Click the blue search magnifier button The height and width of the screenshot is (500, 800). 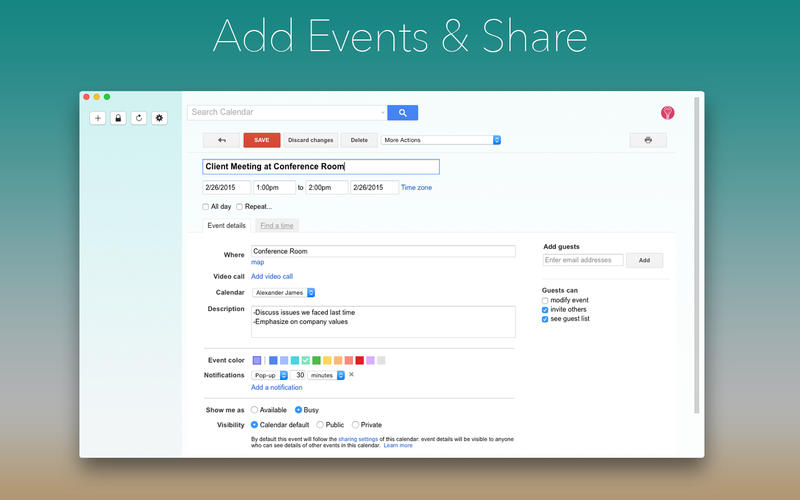coord(403,113)
